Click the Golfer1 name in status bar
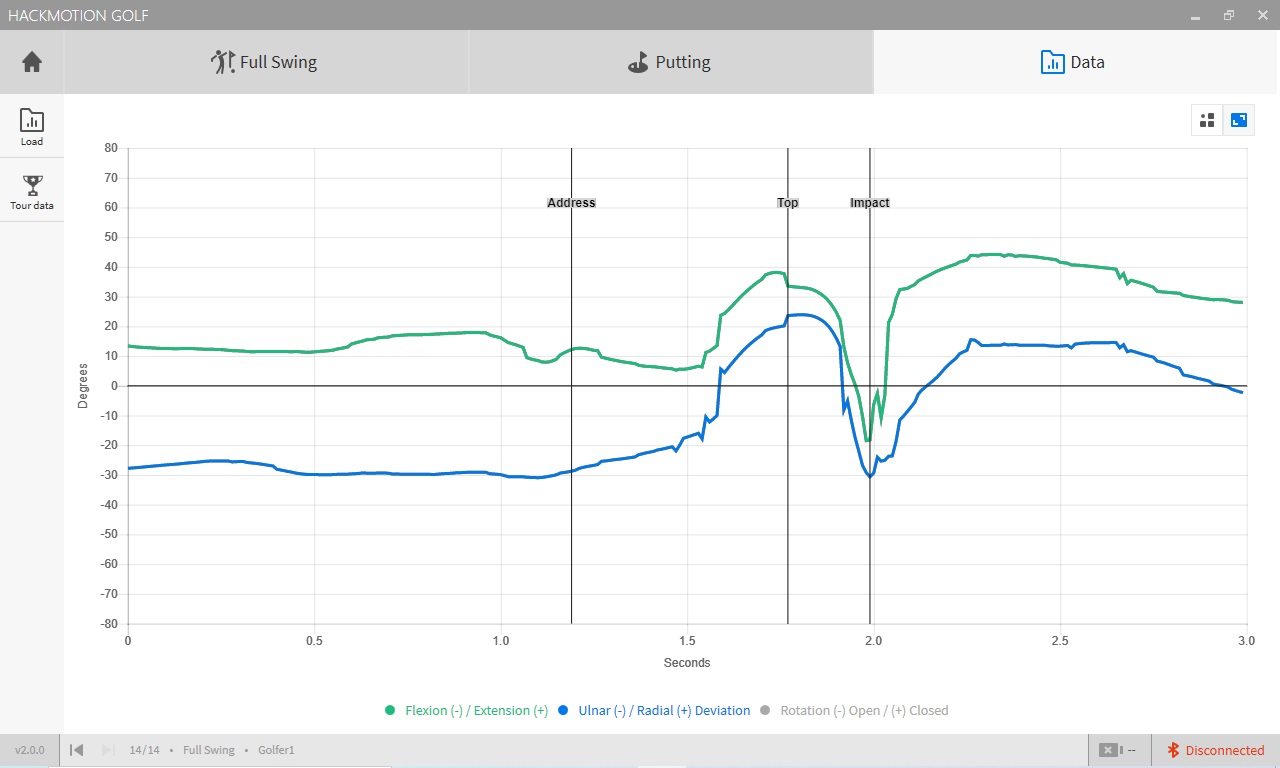Viewport: 1280px width, 768px height. click(x=276, y=750)
